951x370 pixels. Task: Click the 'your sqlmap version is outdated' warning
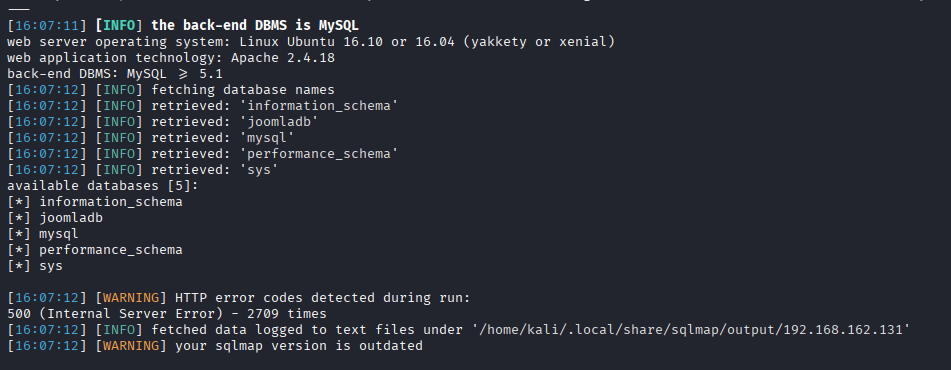tap(298, 346)
